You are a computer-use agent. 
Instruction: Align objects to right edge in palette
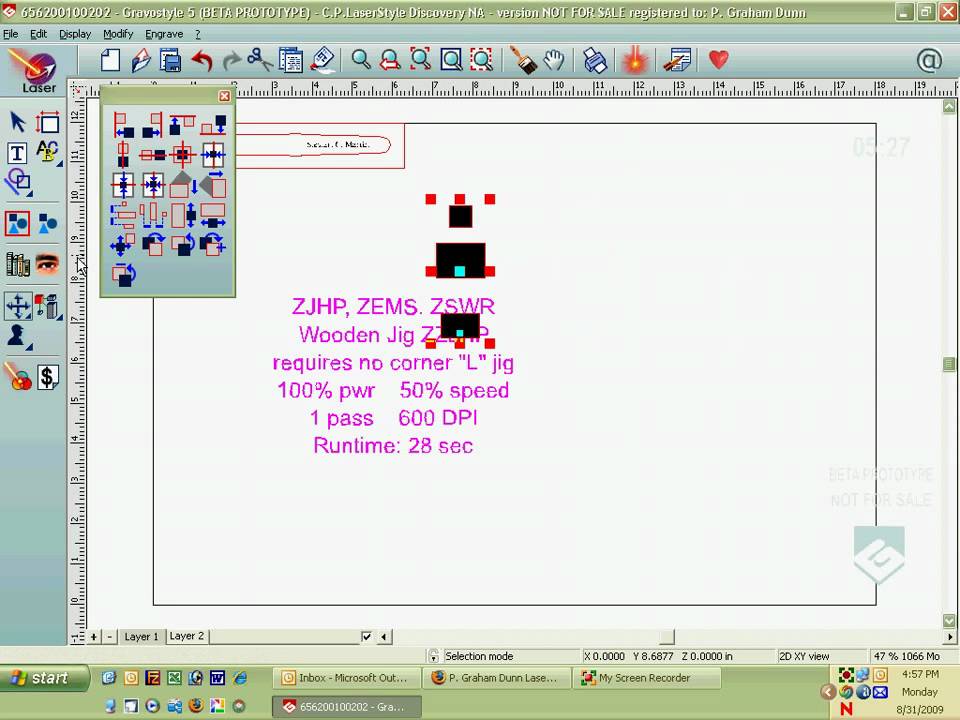point(153,125)
